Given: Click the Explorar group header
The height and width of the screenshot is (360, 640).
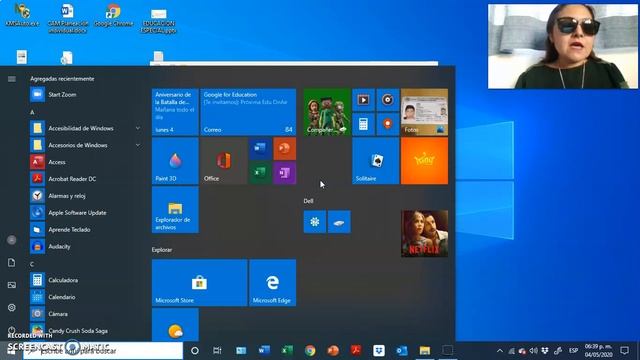Looking at the screenshot, I should [x=162, y=250].
